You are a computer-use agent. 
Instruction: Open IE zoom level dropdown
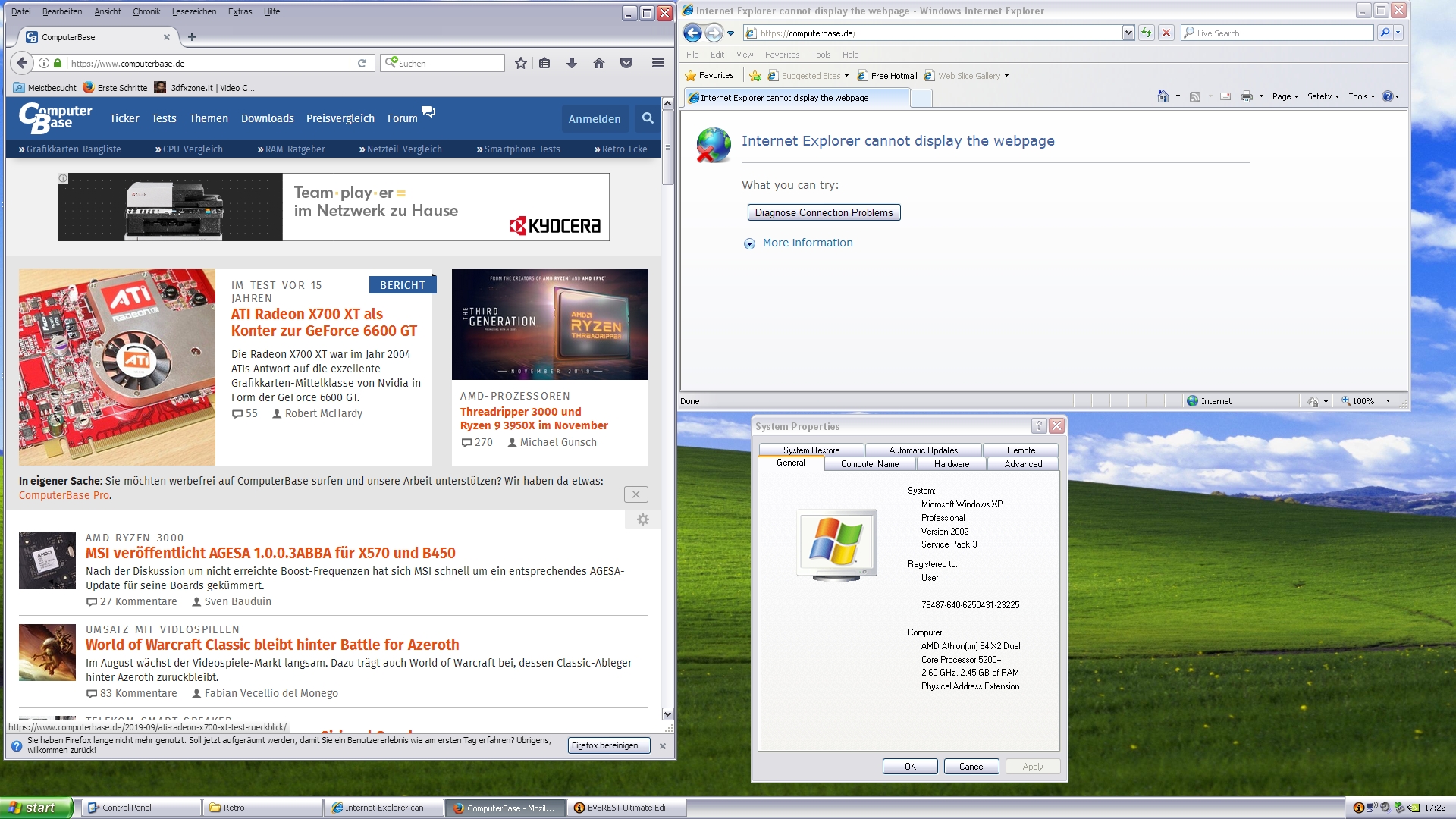click(1389, 401)
